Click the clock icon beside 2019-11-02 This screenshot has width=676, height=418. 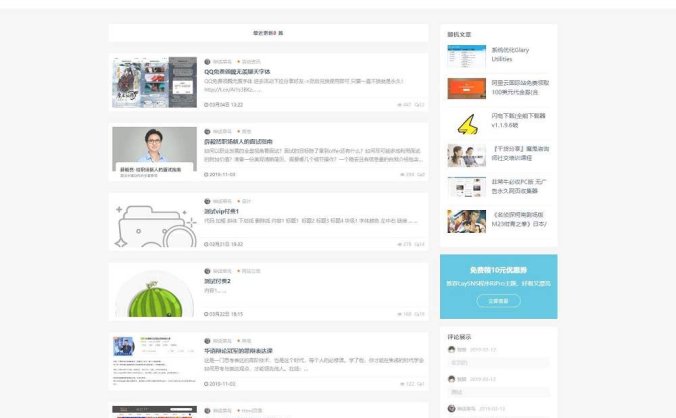[206, 384]
